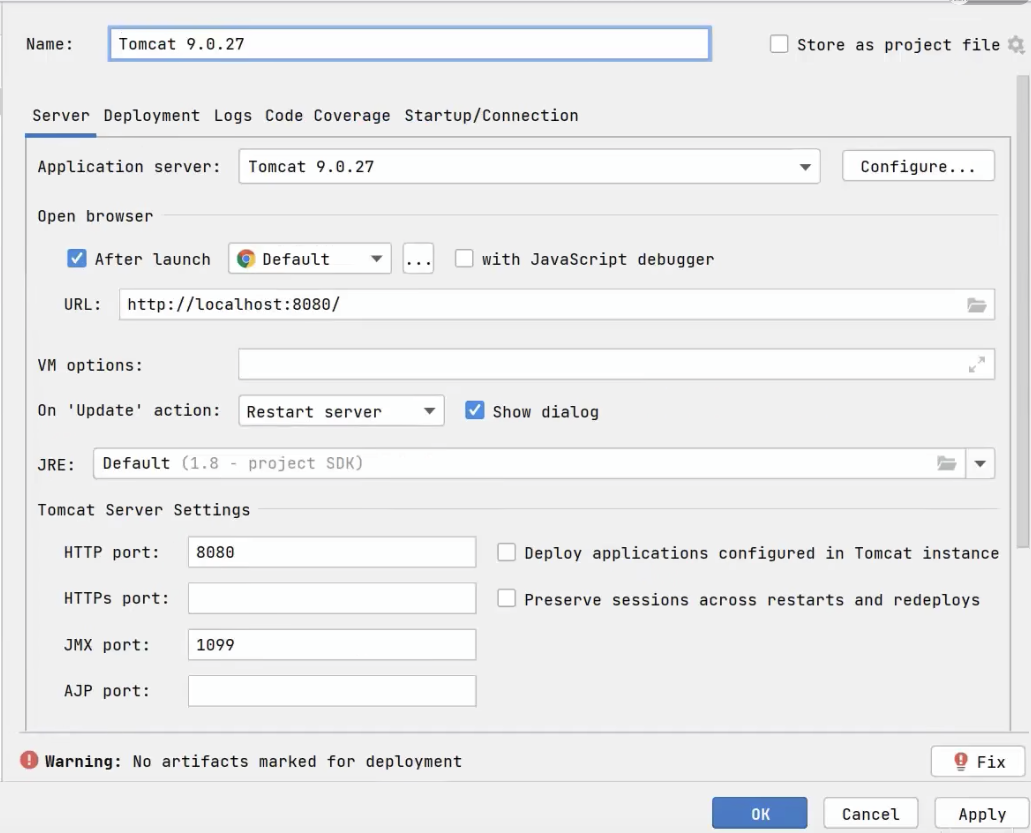Open the Startup/Connection tab
Screen dimensions: 1031x833
coord(491,116)
